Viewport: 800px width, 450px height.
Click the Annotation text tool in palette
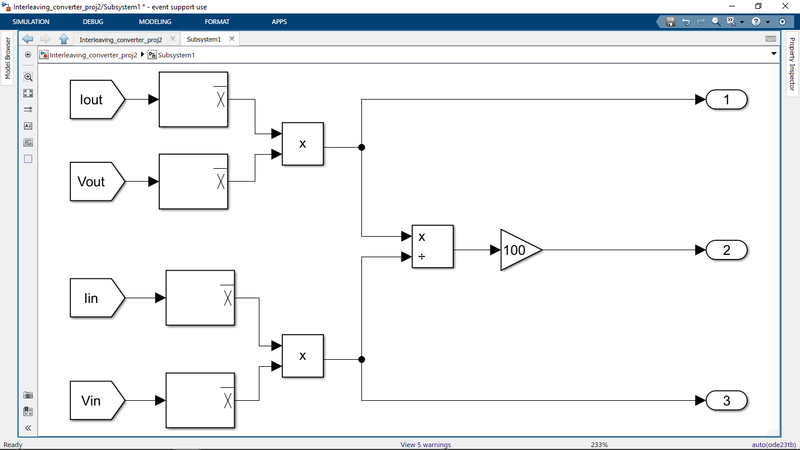click(28, 126)
